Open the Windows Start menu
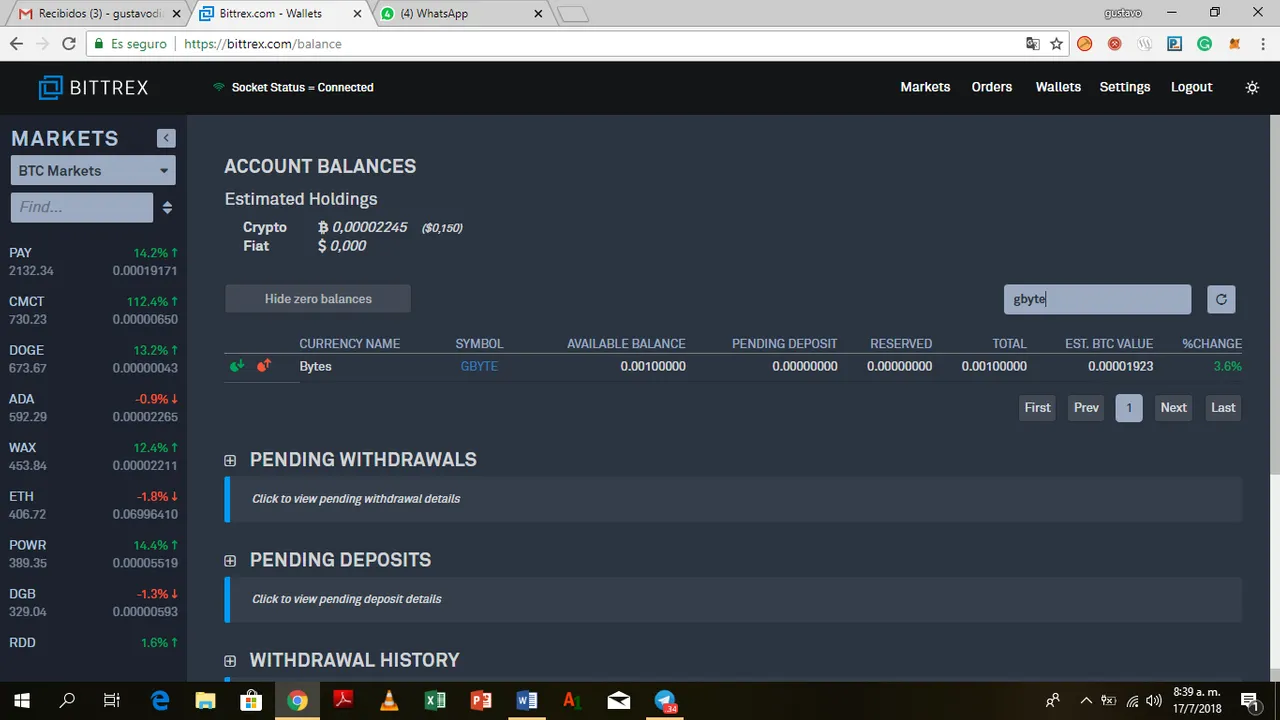The width and height of the screenshot is (1280, 720). click(x=22, y=700)
